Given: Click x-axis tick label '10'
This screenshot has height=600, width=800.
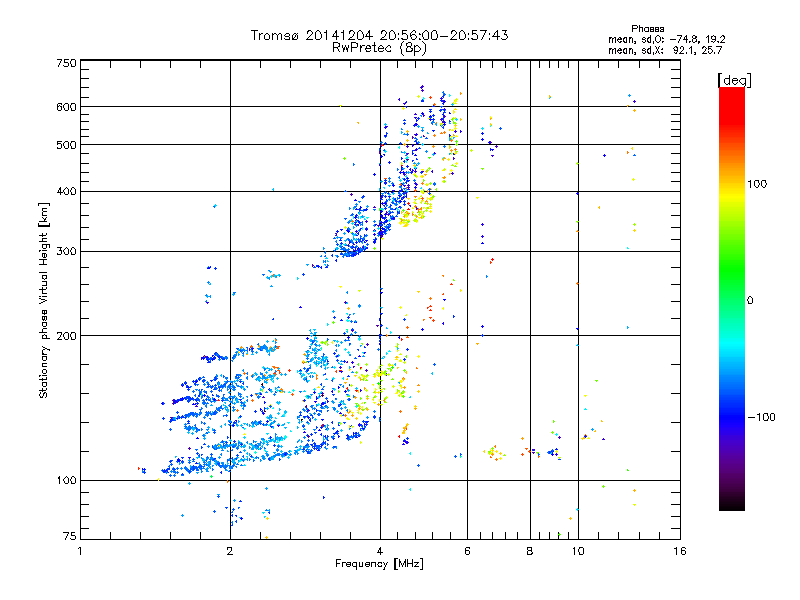Looking at the screenshot, I should click(578, 551).
